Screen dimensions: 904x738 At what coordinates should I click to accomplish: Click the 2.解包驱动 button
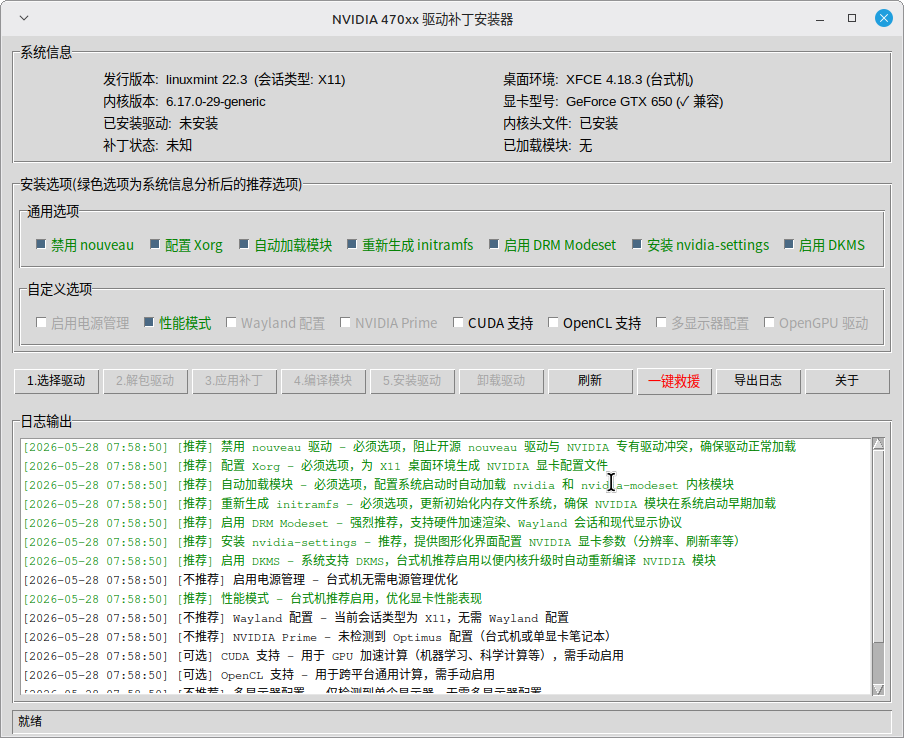pyautogui.click(x=145, y=381)
